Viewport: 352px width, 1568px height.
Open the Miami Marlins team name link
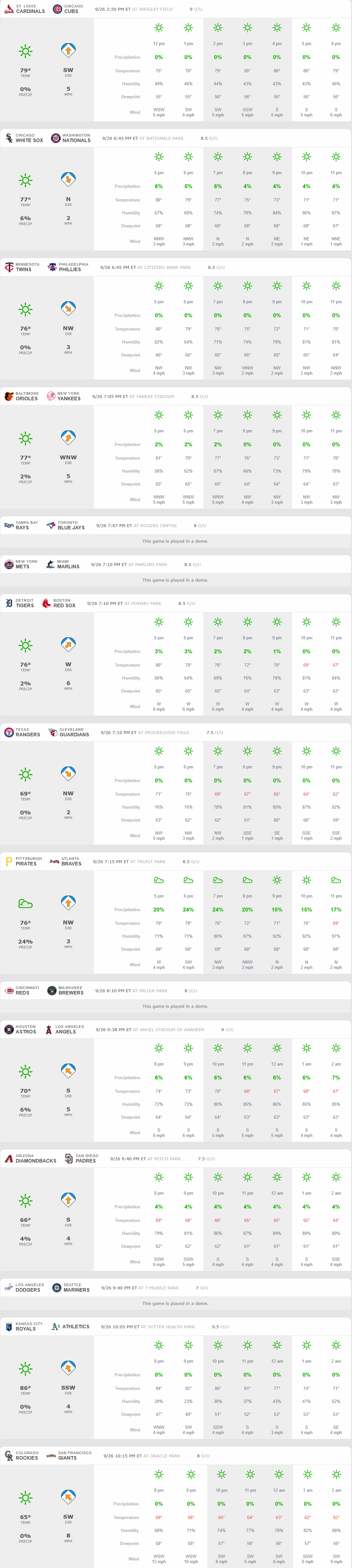tap(68, 564)
